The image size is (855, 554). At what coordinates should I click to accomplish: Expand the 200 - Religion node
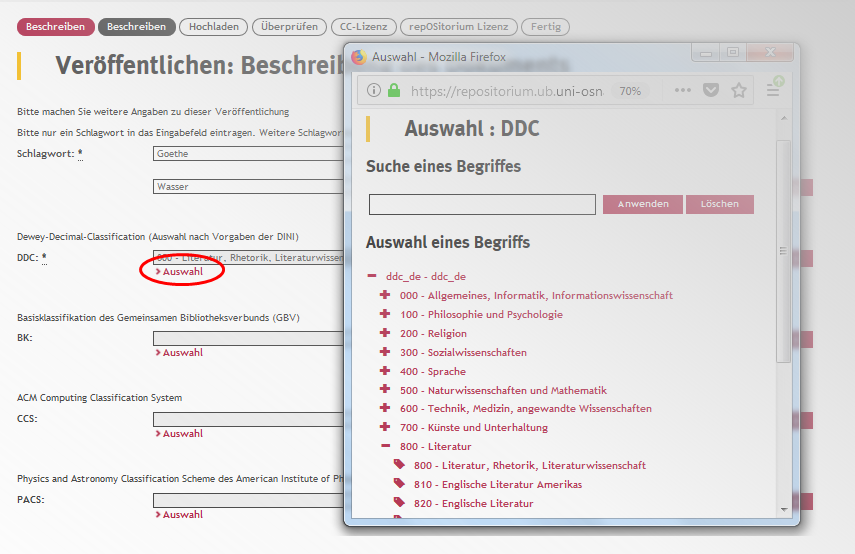click(x=385, y=333)
